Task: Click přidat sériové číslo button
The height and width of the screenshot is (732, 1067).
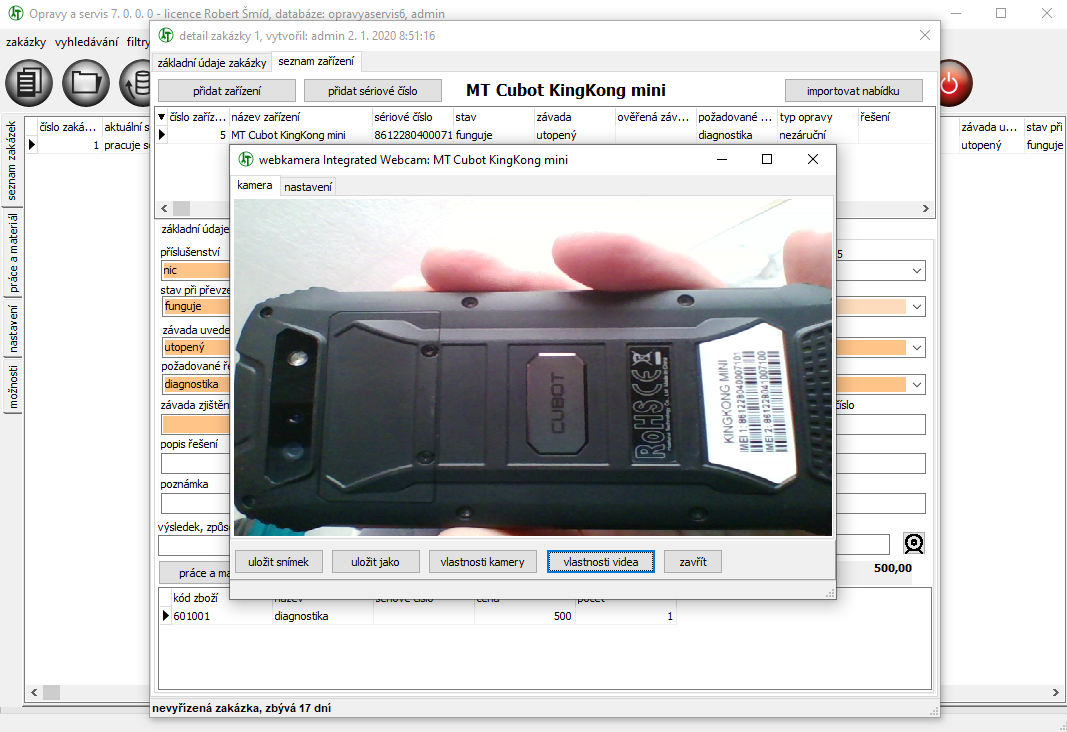Action: (x=372, y=90)
